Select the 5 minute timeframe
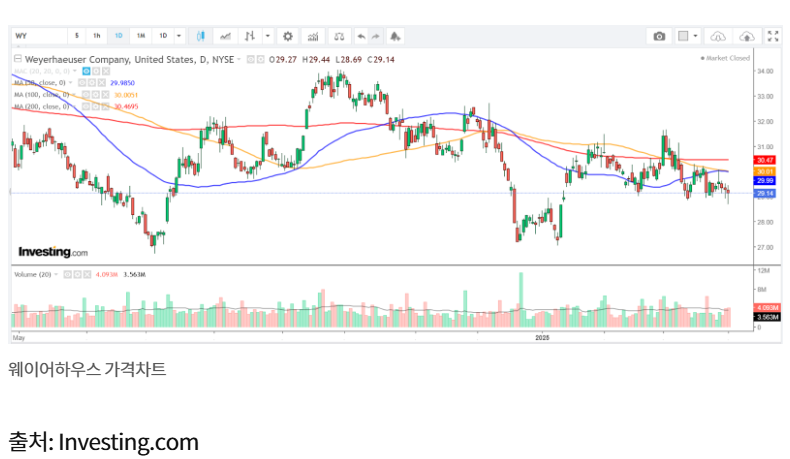Screen dimensions: 790x459 coord(77,36)
